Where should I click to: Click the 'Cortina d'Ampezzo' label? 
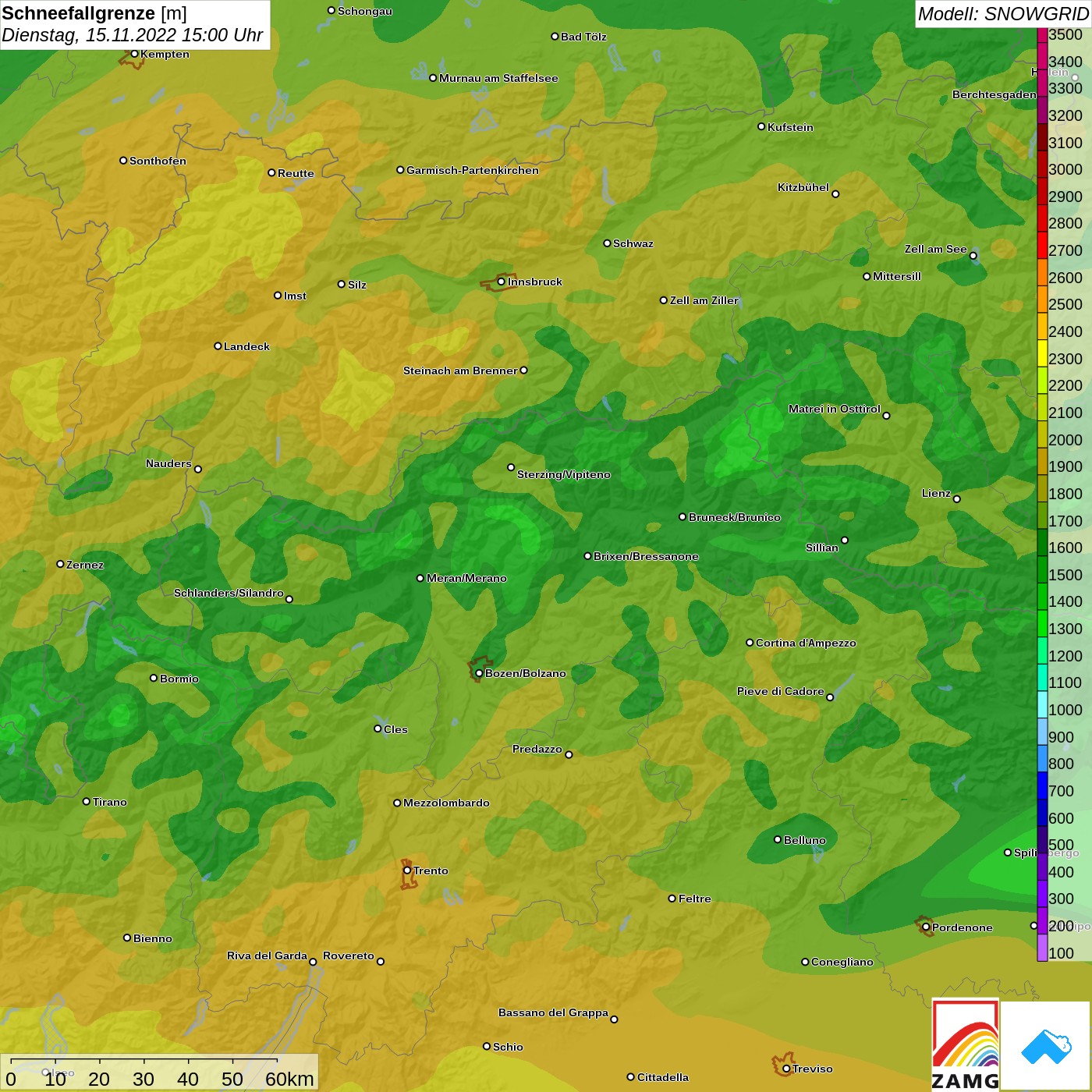coord(806,643)
